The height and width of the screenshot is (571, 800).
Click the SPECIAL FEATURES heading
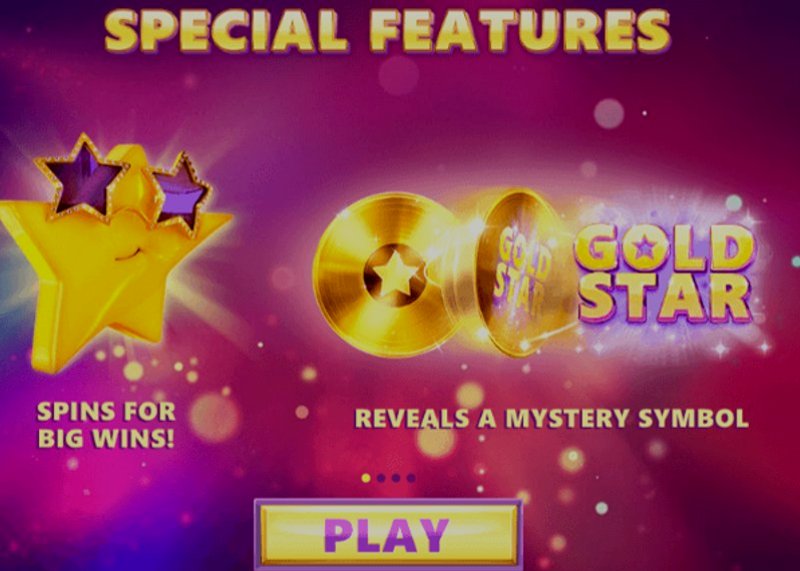[x=388, y=31]
